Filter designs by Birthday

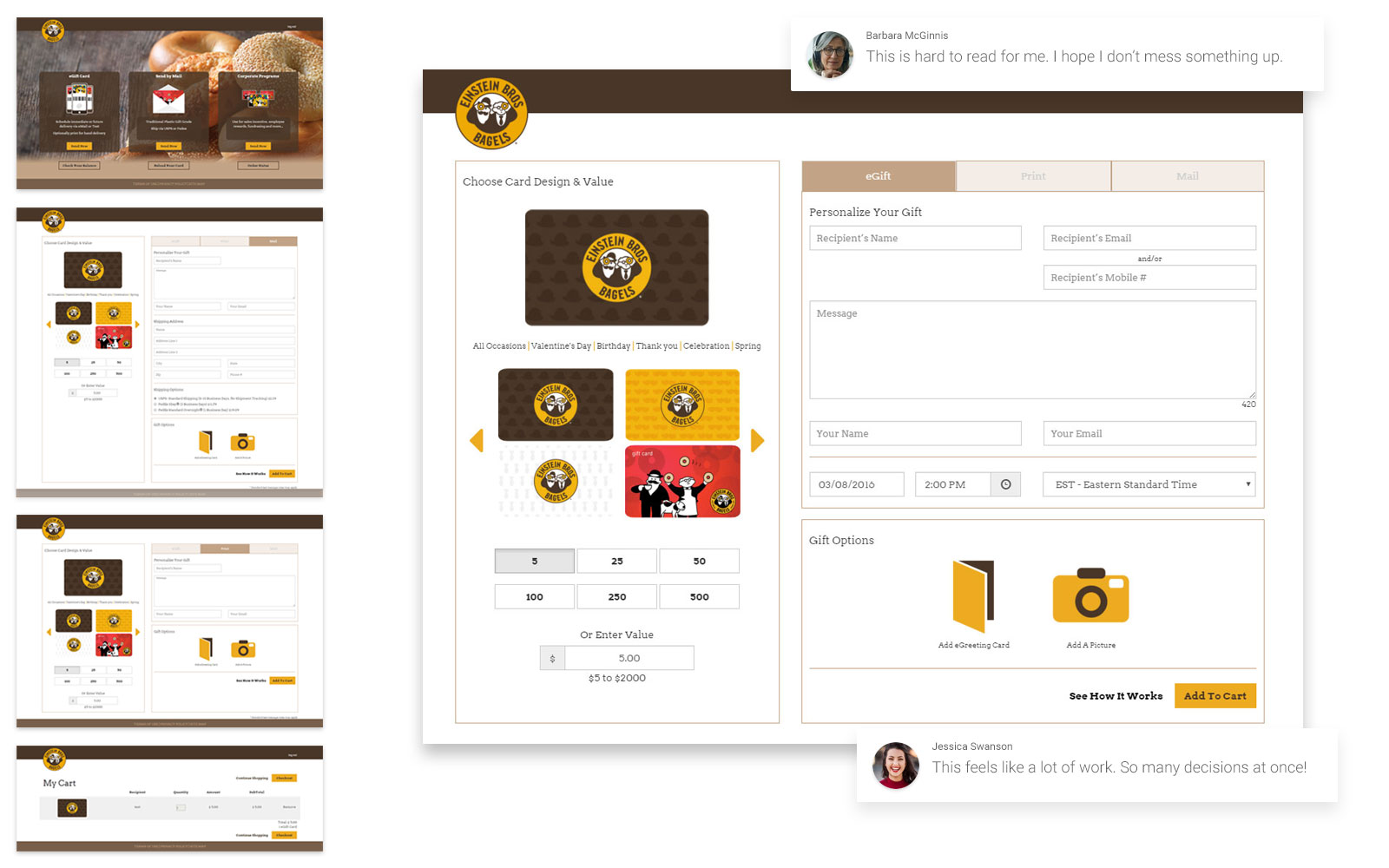tap(614, 346)
